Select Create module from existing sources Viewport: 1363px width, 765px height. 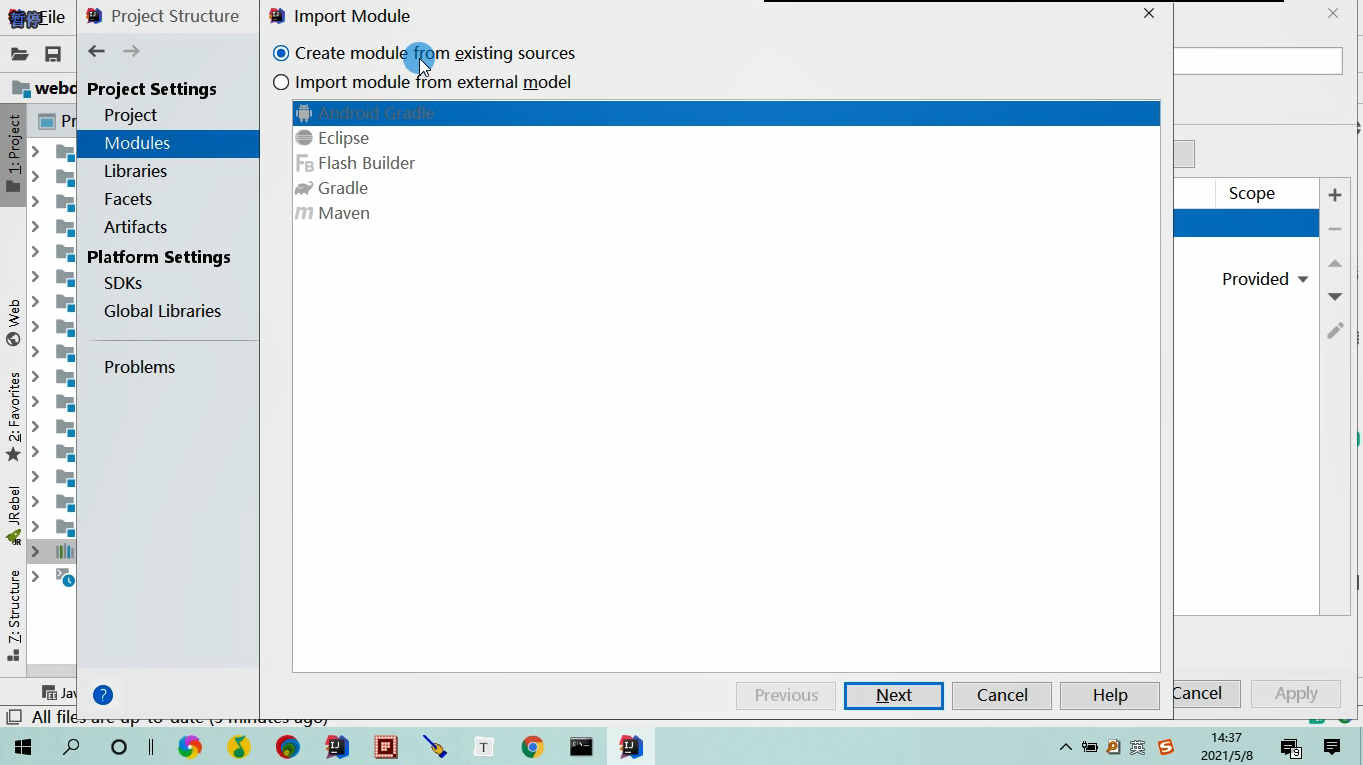click(x=424, y=53)
